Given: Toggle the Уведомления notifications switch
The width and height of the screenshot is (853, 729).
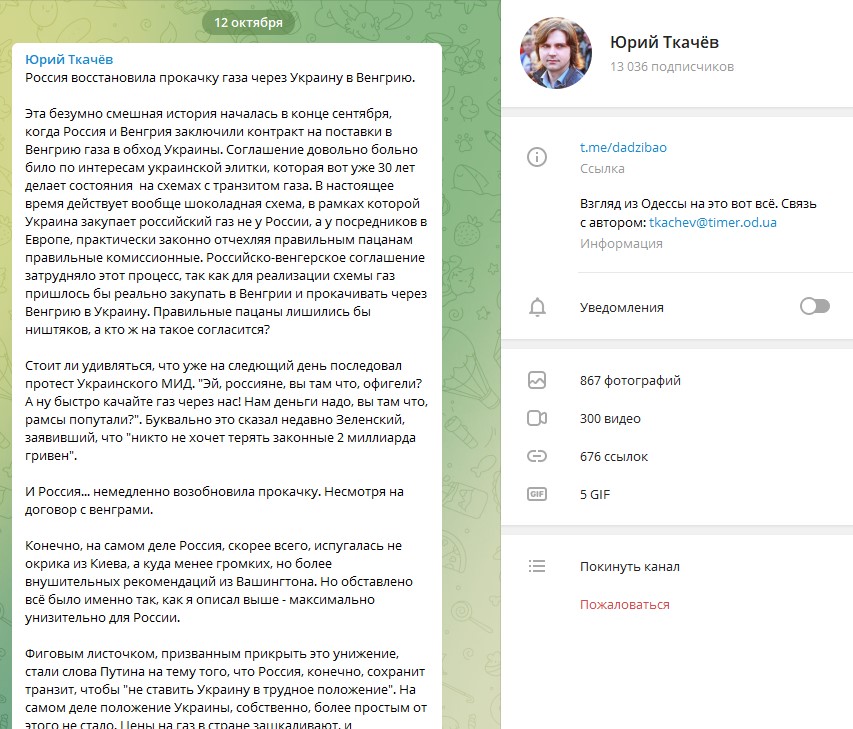Looking at the screenshot, I should coord(814,307).
